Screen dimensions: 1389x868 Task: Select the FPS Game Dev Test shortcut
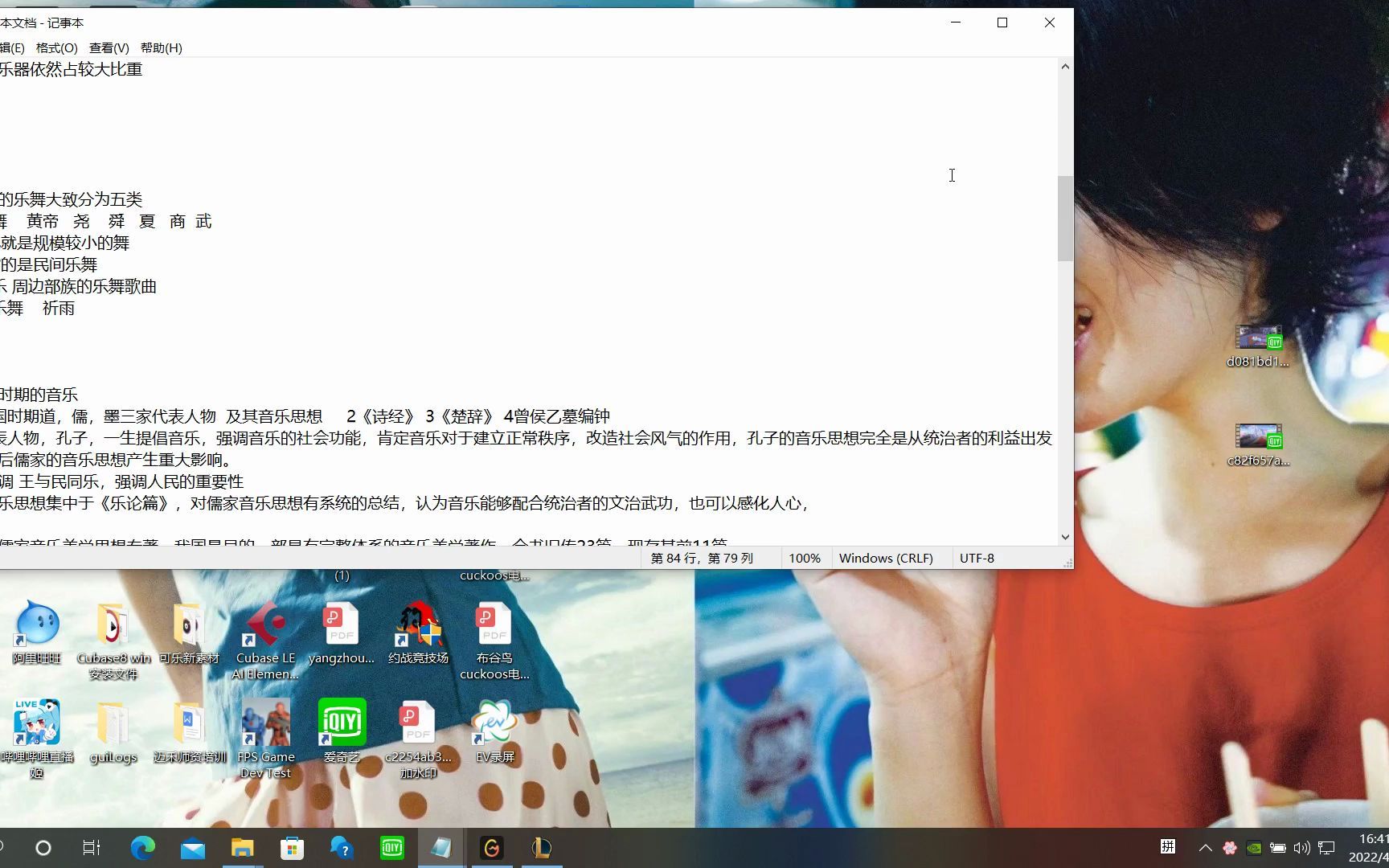pos(266,739)
